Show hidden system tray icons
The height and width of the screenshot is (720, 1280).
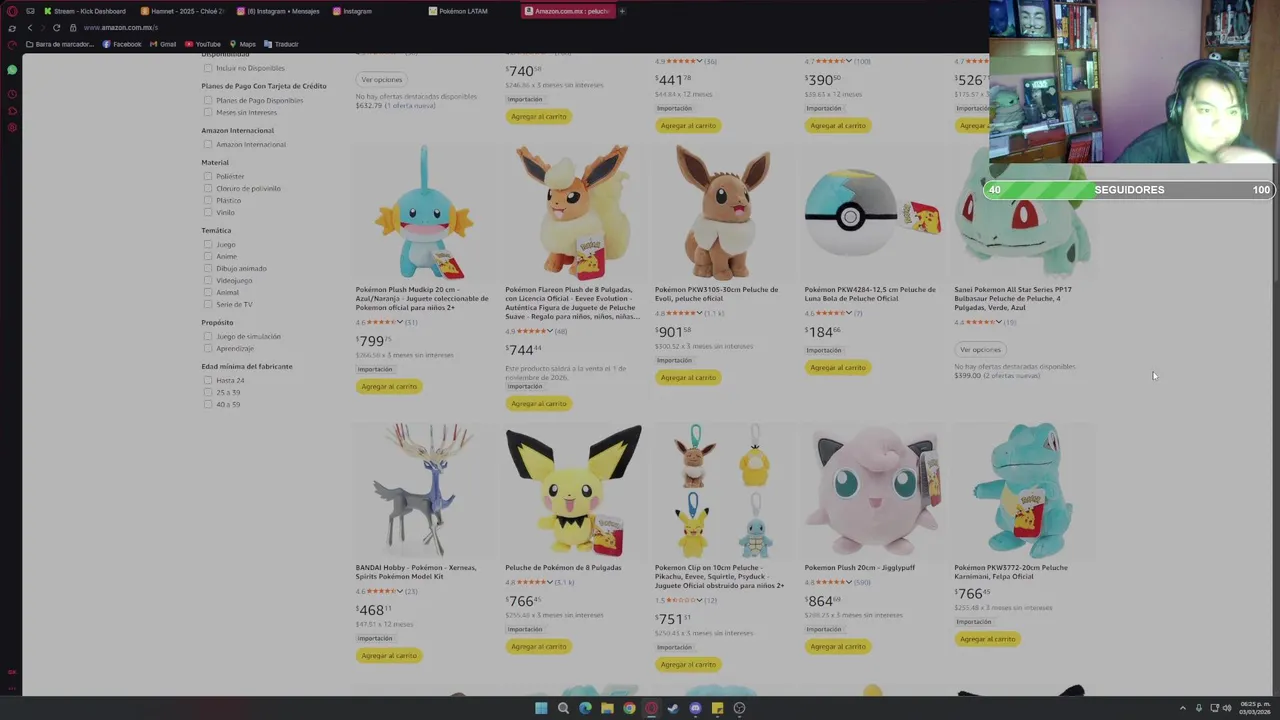click(1182, 708)
